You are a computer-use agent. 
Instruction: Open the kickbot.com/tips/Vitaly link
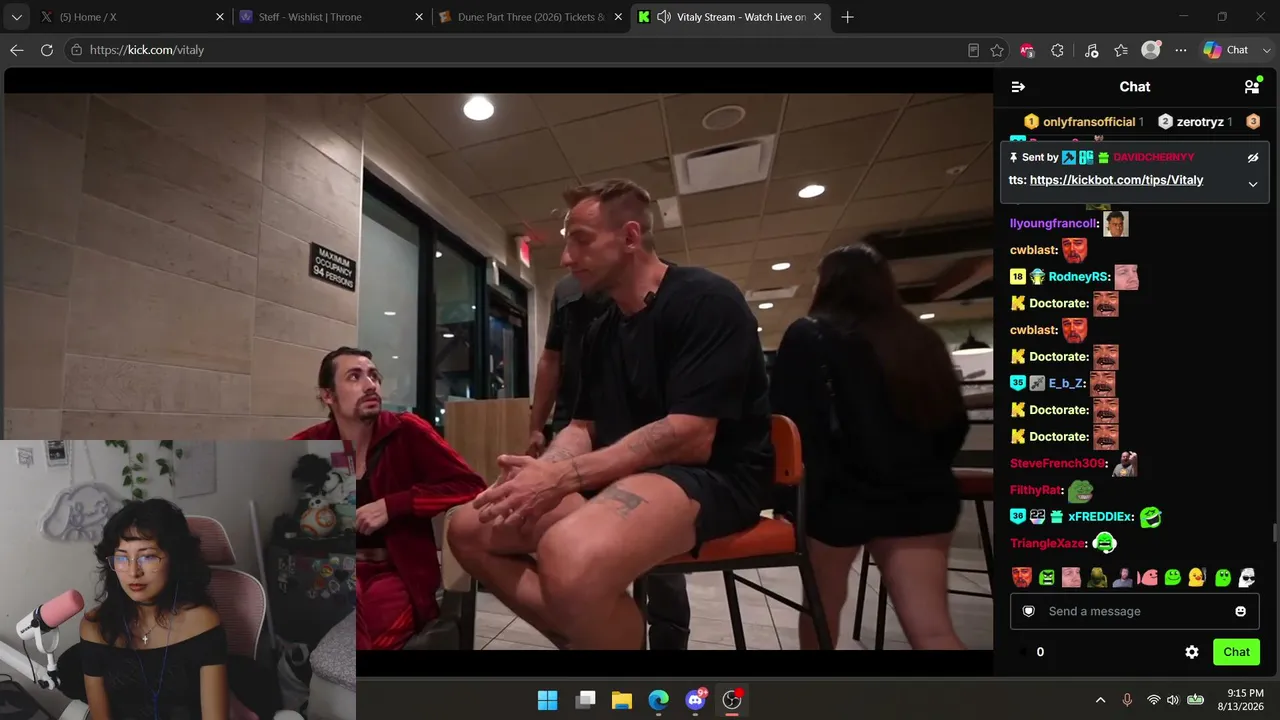point(1116,180)
